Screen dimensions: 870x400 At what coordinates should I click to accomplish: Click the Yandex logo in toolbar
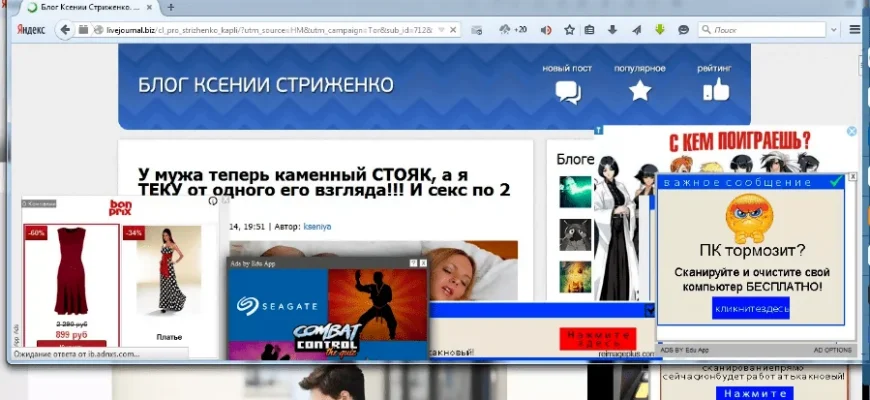coord(28,30)
